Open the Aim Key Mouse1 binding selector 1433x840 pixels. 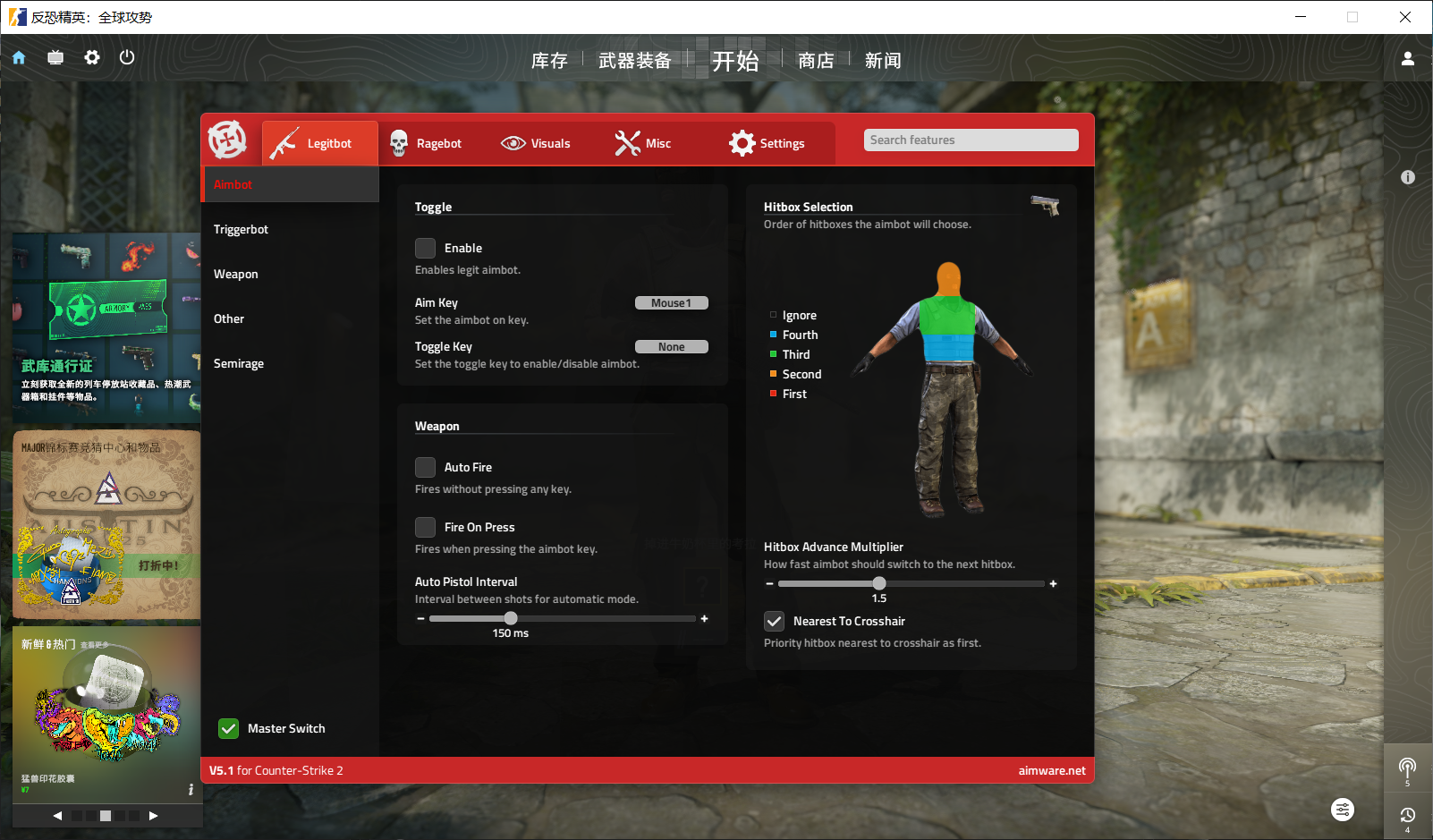pos(671,303)
